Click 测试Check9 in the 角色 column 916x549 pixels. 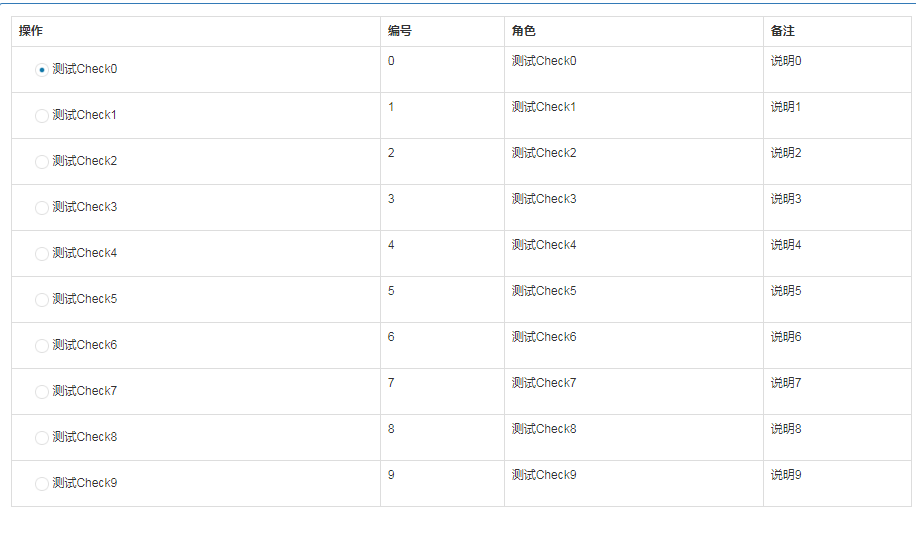coord(544,475)
